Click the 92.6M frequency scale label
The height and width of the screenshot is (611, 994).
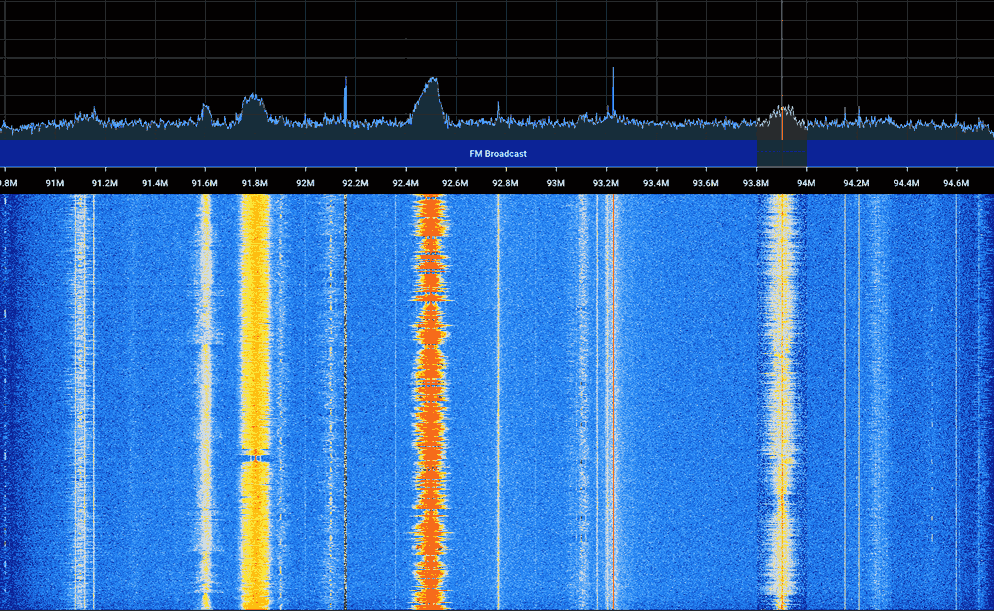tap(455, 183)
